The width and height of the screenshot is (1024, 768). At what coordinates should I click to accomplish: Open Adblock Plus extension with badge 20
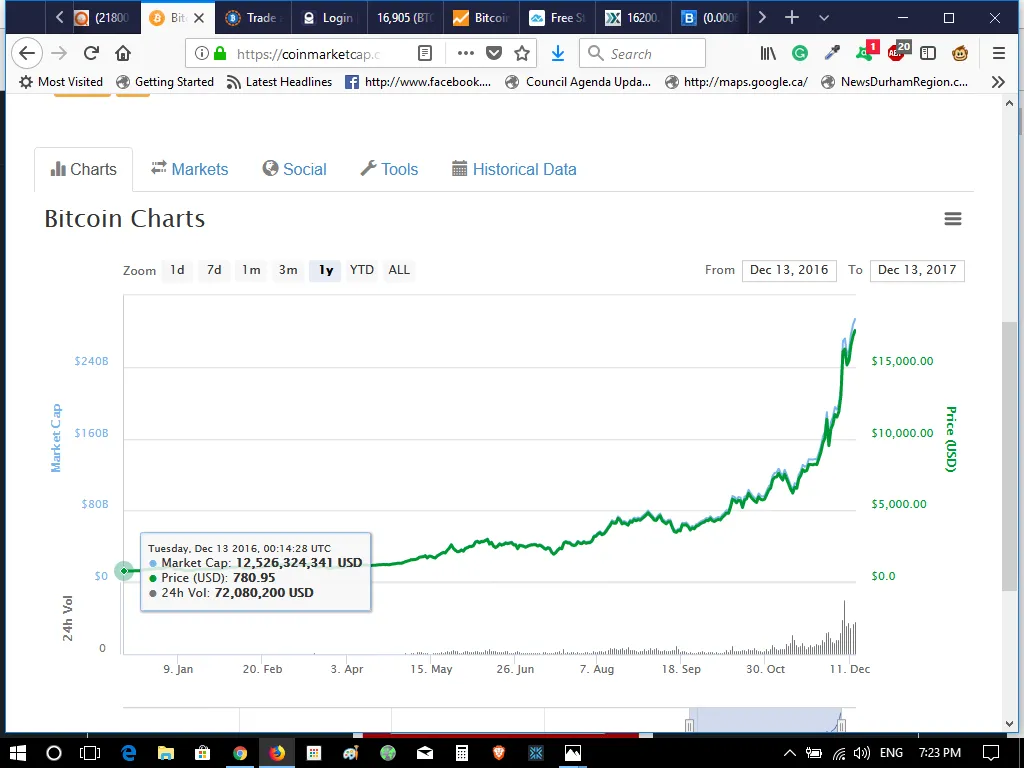[898, 52]
